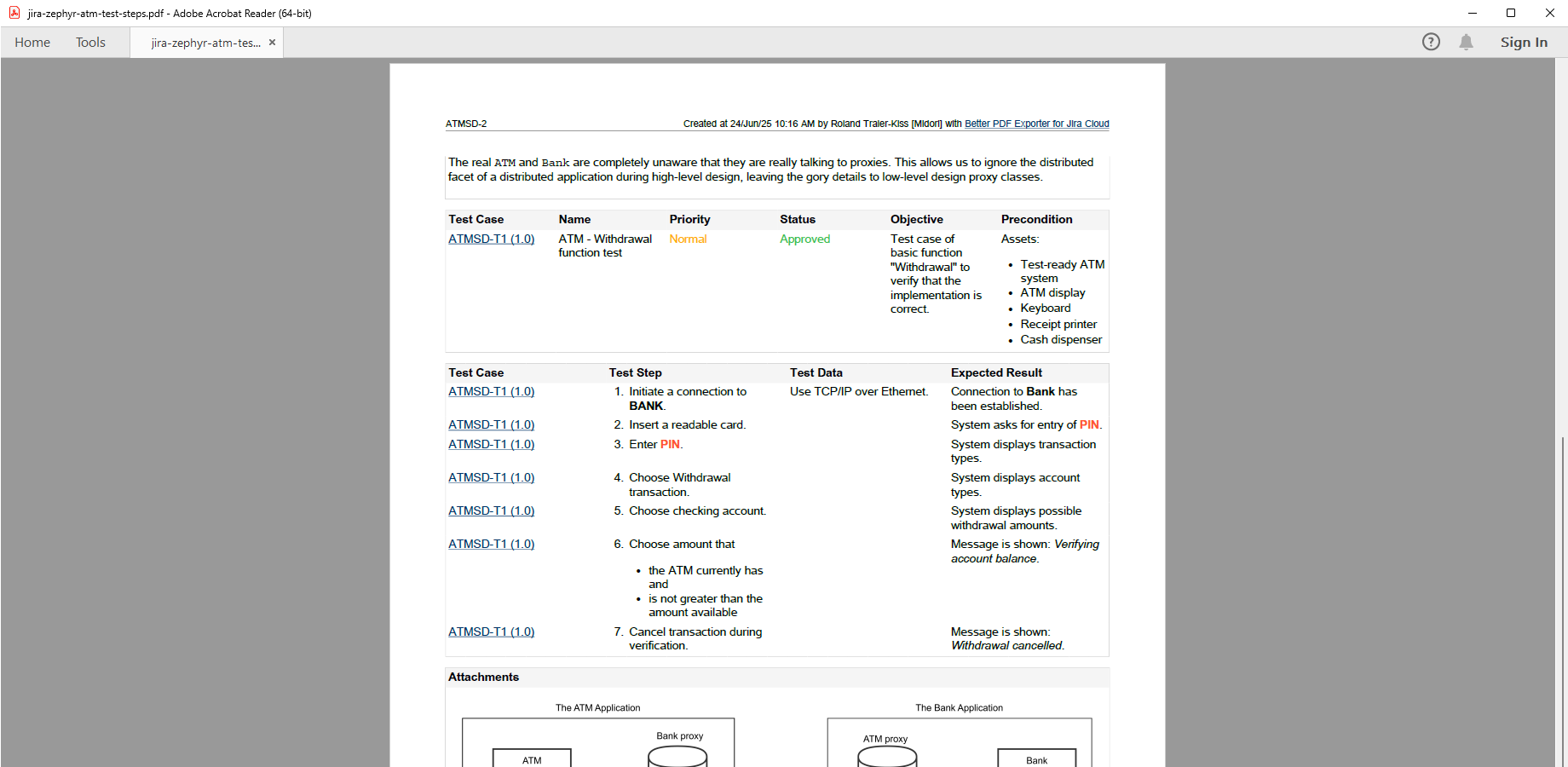This screenshot has height=767, width=1568.
Task: Open Better PDF Exporter for Jira Cloud link
Action: (1036, 124)
